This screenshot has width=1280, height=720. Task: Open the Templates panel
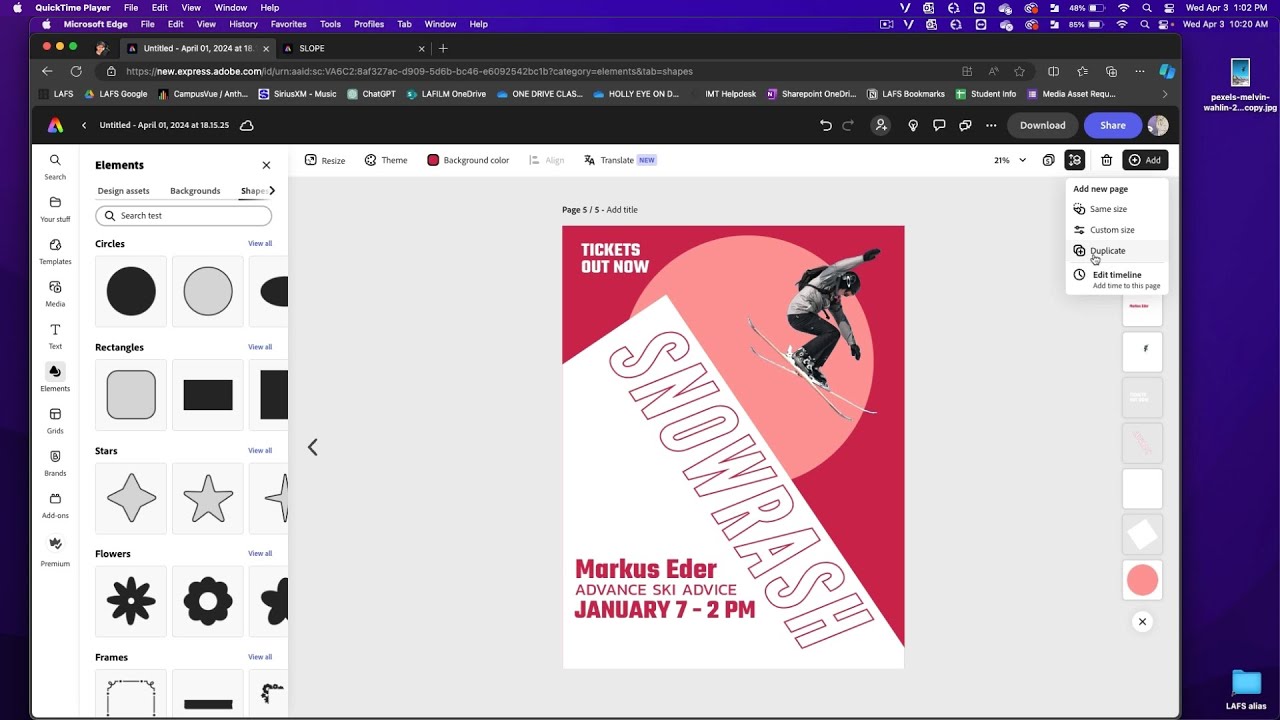coord(55,251)
